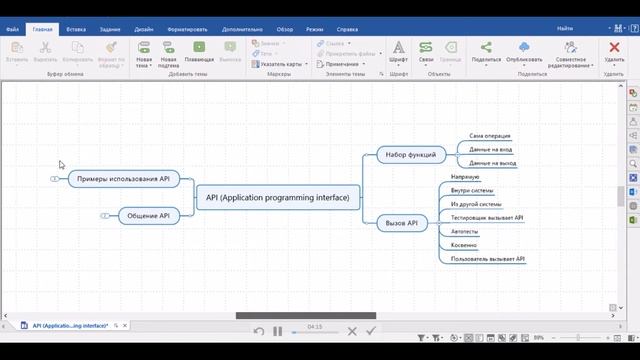This screenshot has width=640, height=360.
Task: Click the magnifier icon in the right sidebar
Action: [x=633, y=164]
